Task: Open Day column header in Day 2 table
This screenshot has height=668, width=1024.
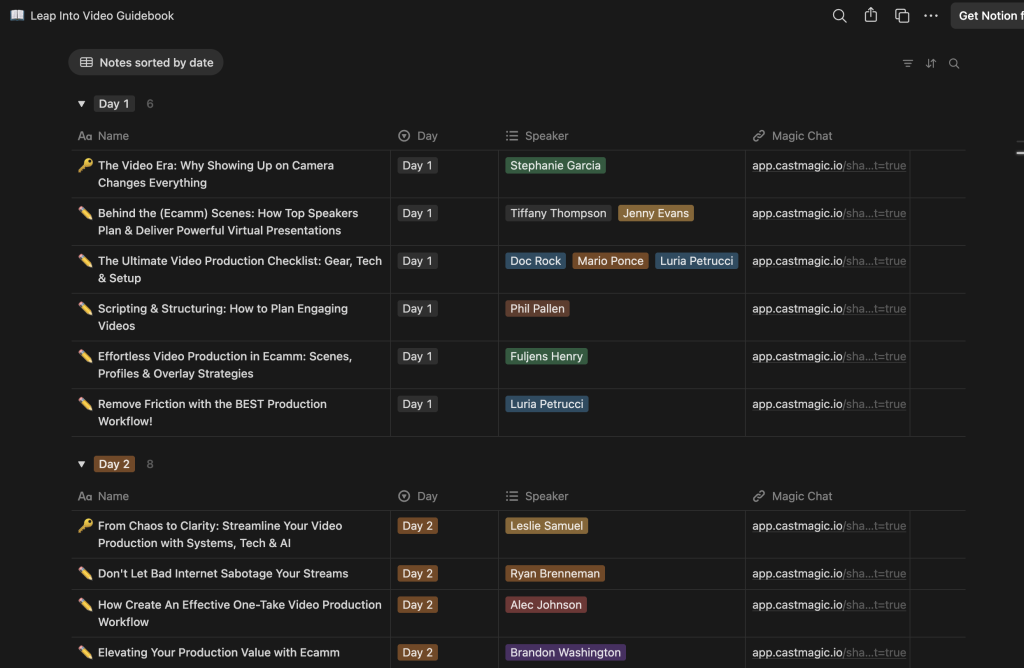Action: coord(418,496)
